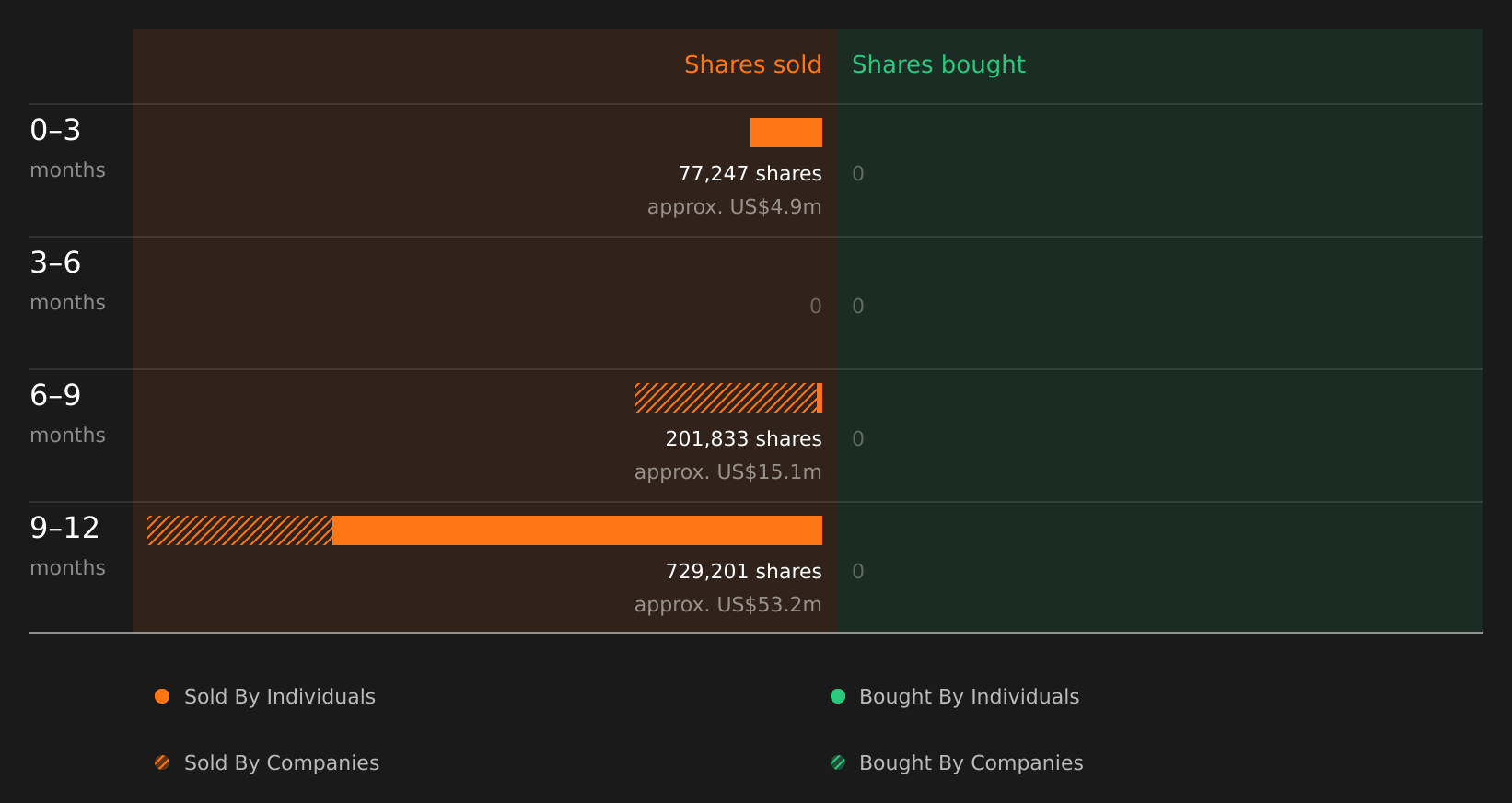Click the Sold By Companies striped icon

[x=162, y=762]
